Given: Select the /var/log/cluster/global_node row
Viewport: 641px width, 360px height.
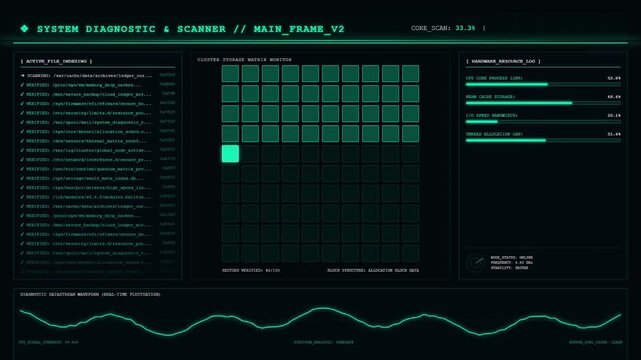Looking at the screenshot, I should 97,150.
